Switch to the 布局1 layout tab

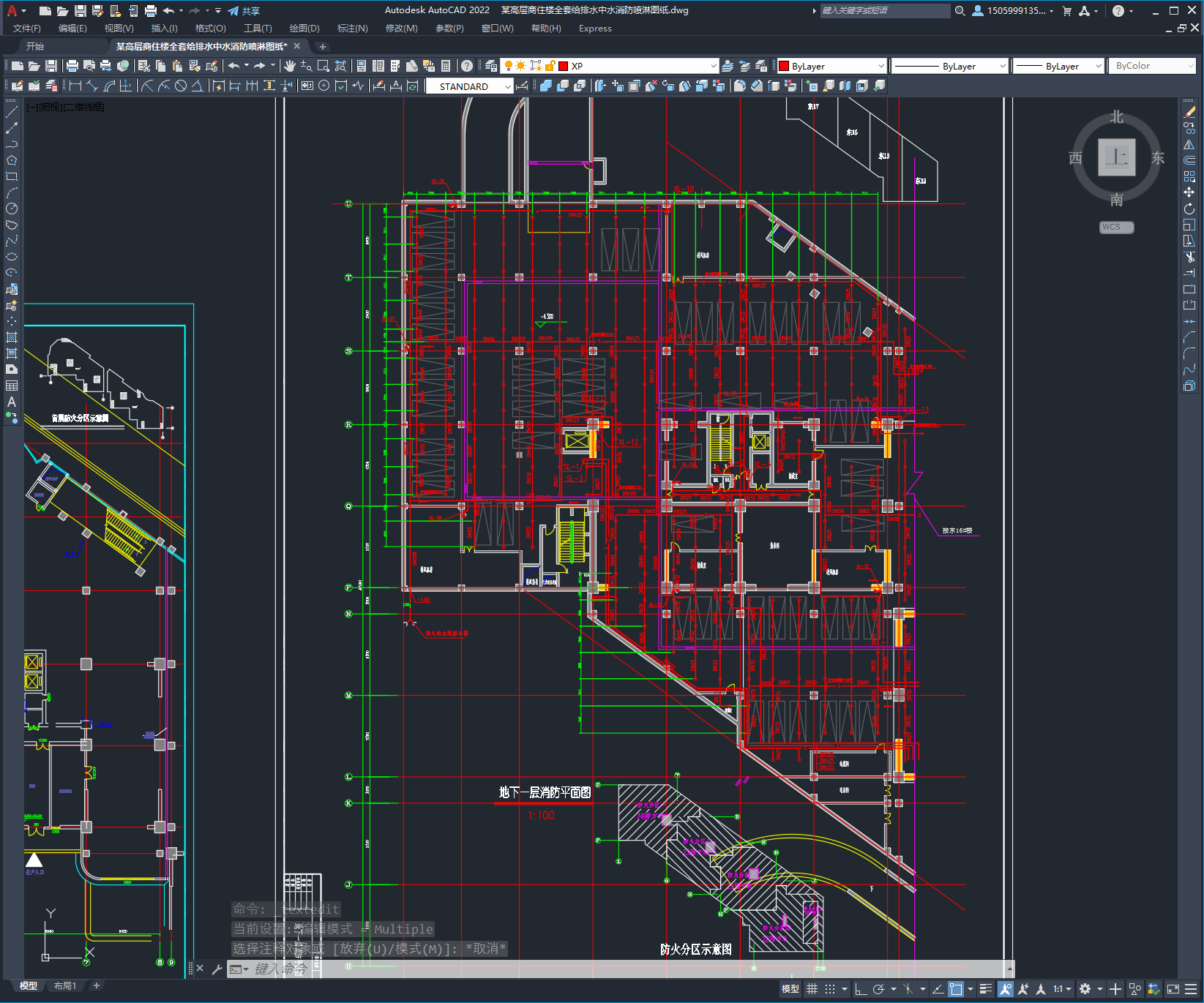(x=64, y=986)
